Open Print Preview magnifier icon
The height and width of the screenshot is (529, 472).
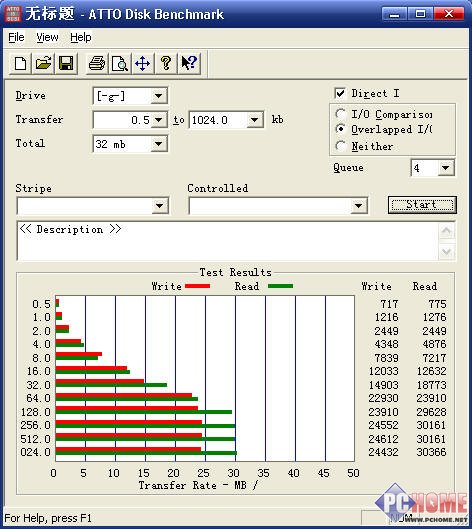pyautogui.click(x=120, y=63)
